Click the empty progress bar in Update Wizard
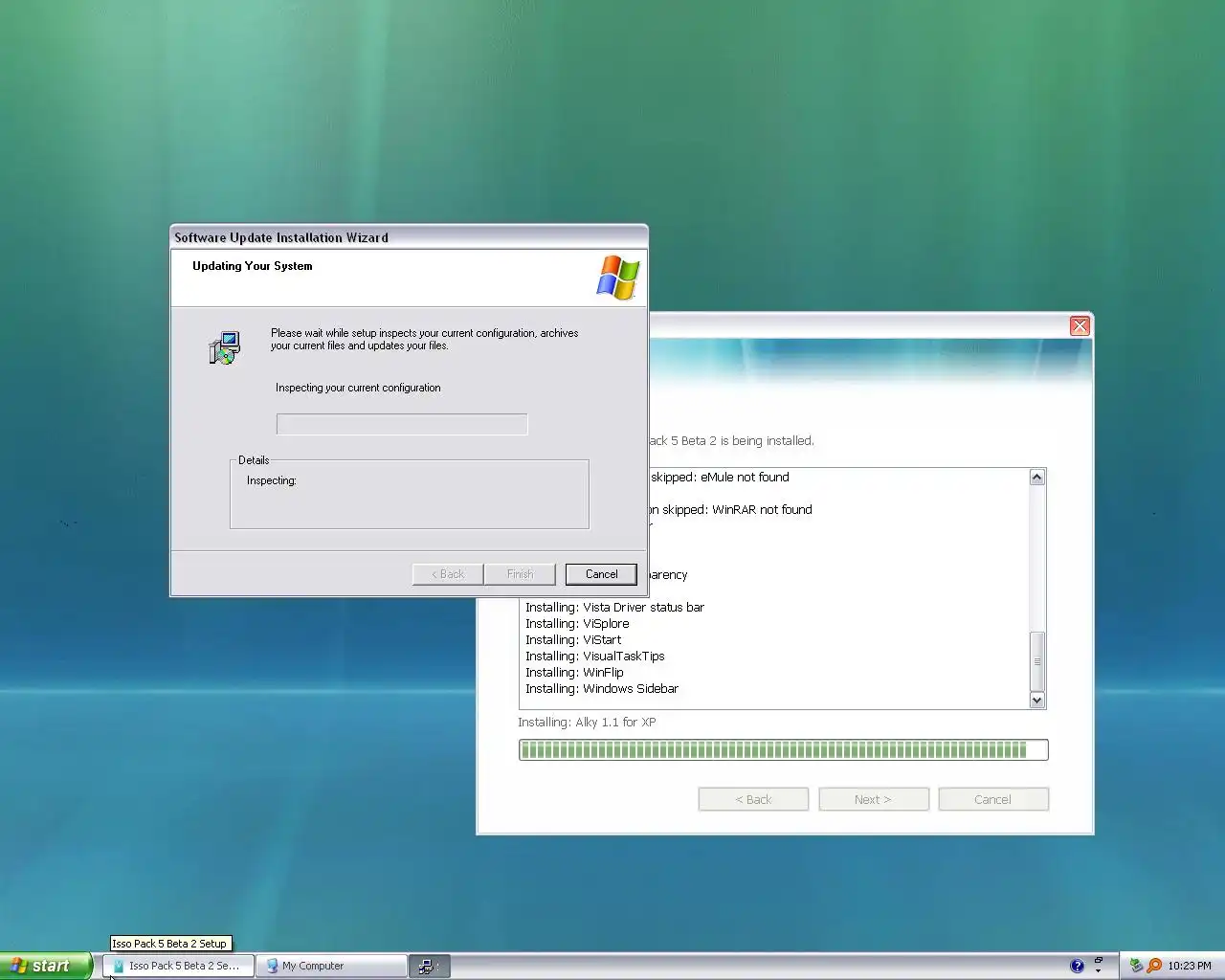Image resolution: width=1225 pixels, height=980 pixels. 402,424
